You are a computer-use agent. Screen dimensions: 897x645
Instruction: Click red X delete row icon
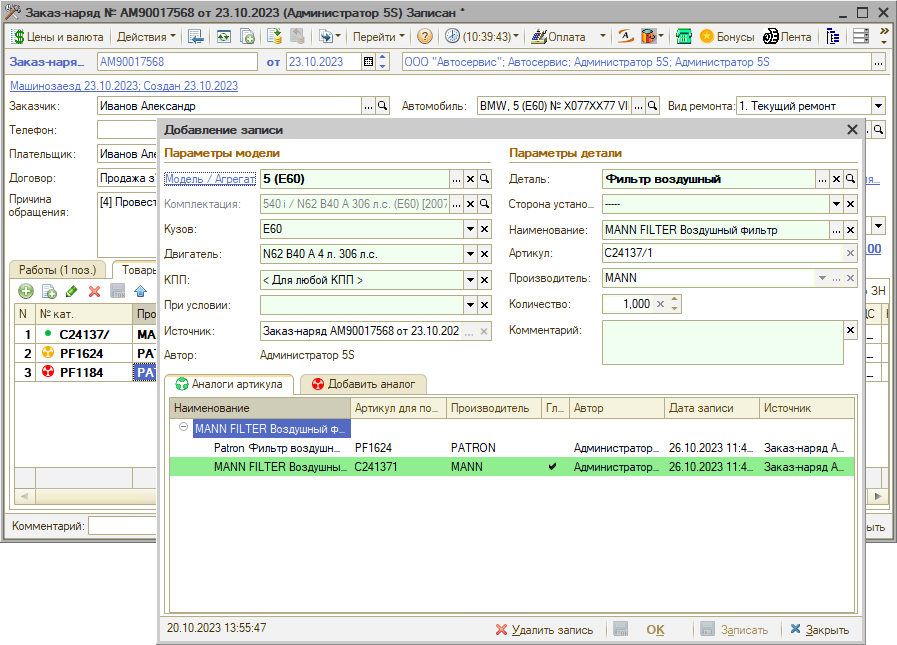(94, 291)
